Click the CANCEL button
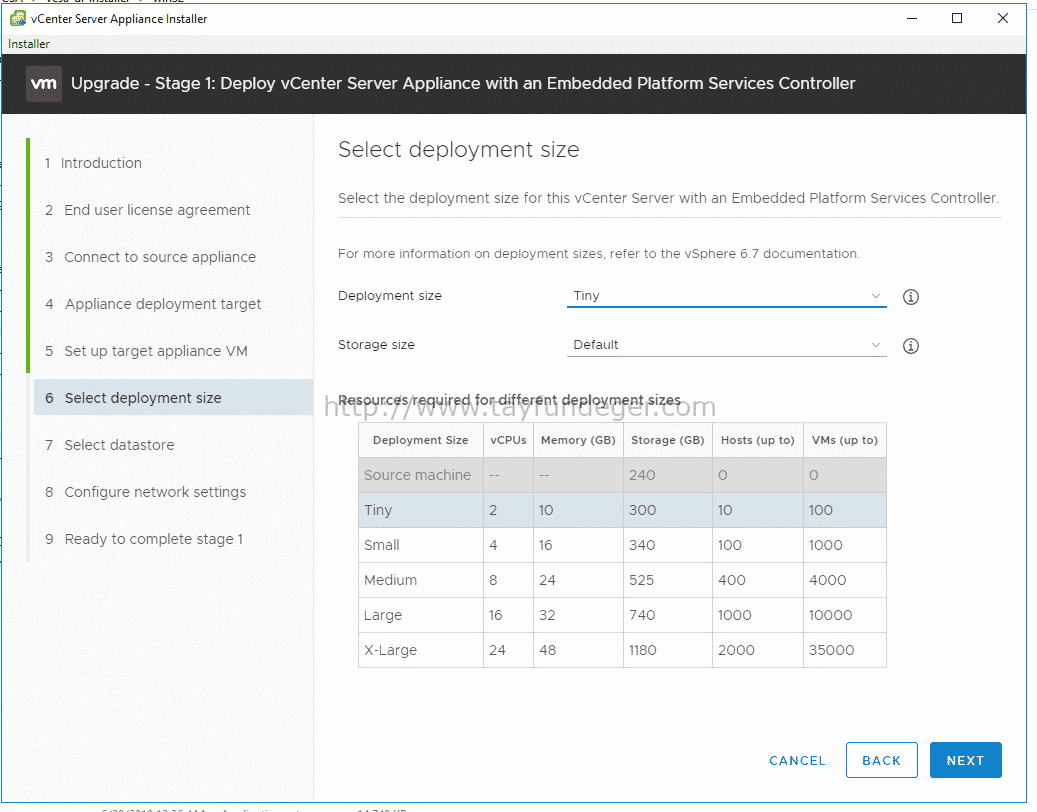The image size is (1037, 812). point(798,760)
